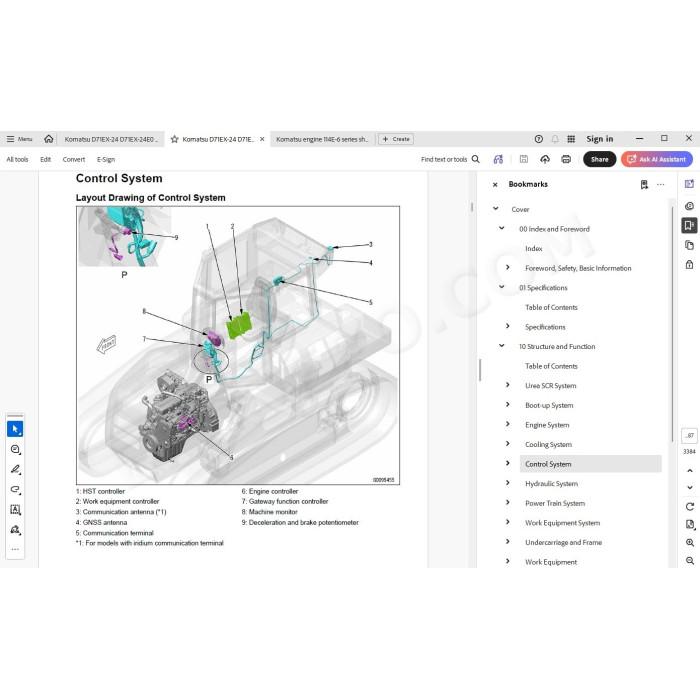Click the Print icon
This screenshot has width=700, height=700.
[x=566, y=159]
